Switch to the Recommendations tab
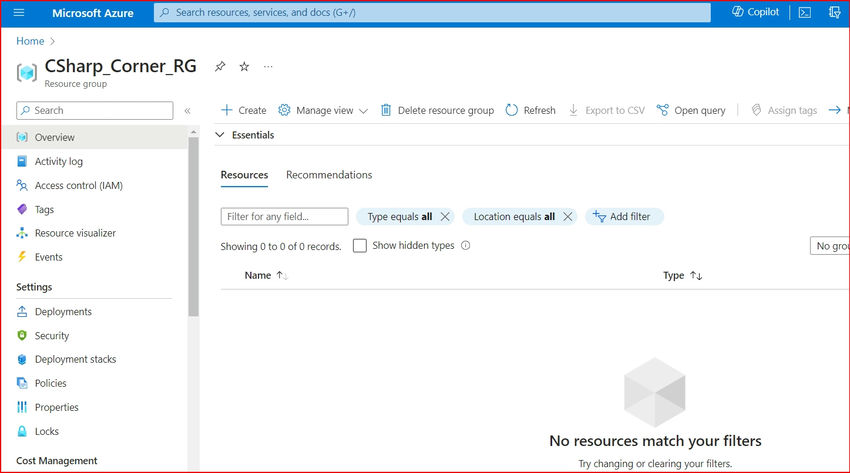Viewport: 850px width, 473px height. (x=329, y=175)
